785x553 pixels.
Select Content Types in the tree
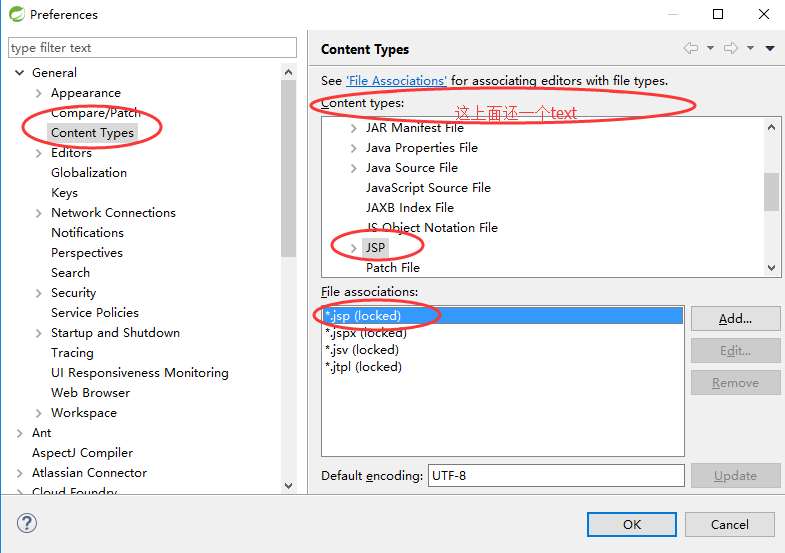92,133
